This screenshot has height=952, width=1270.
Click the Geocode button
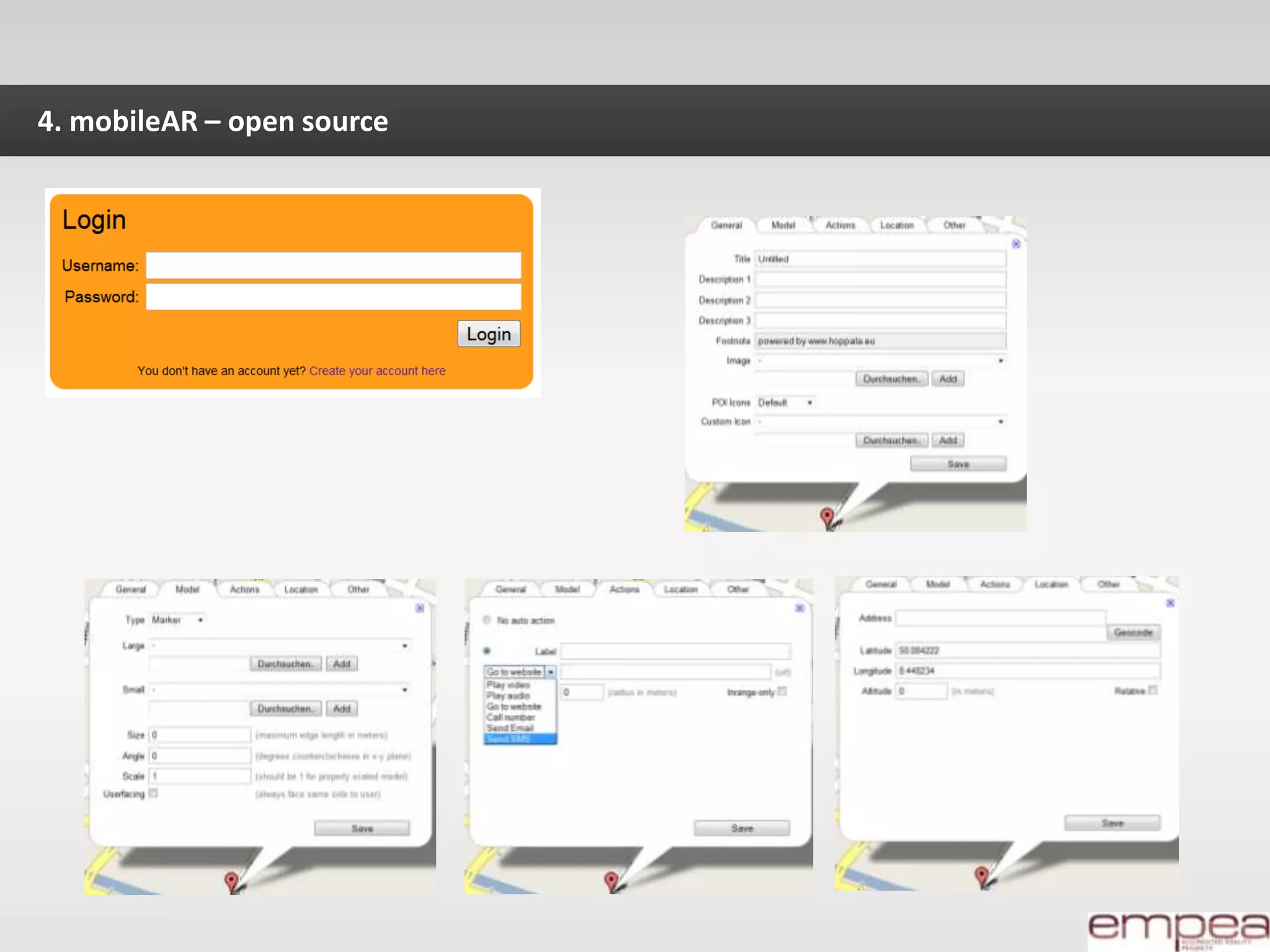click(1133, 632)
